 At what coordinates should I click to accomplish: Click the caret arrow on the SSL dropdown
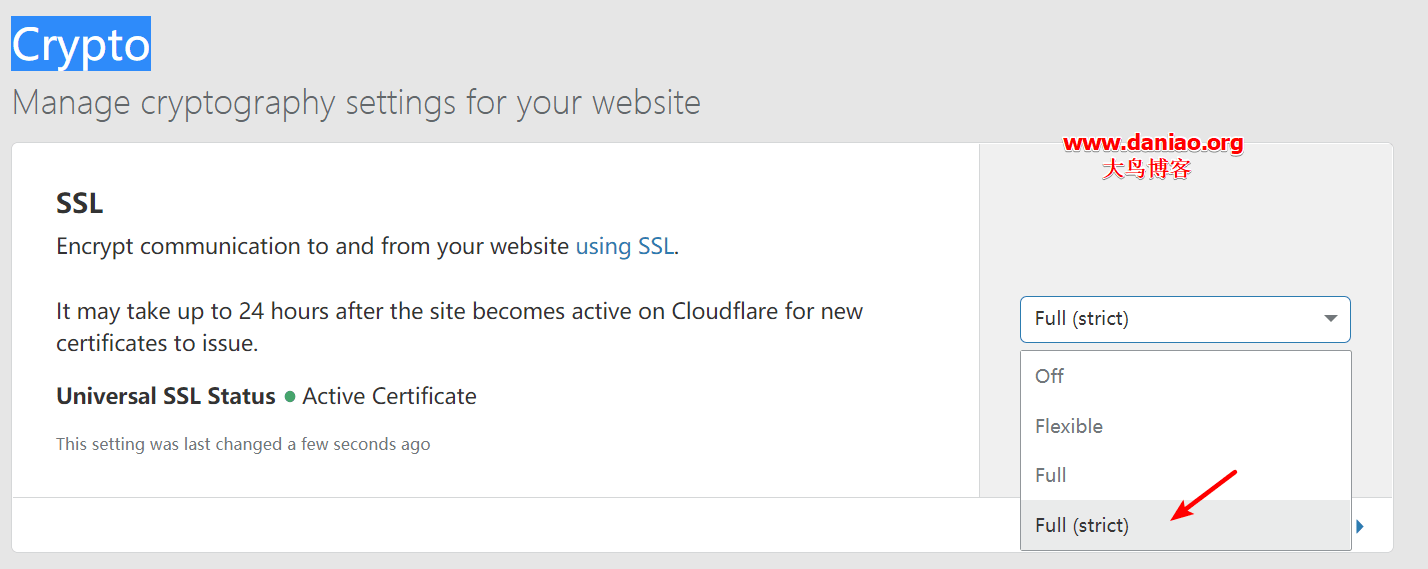(x=1330, y=319)
